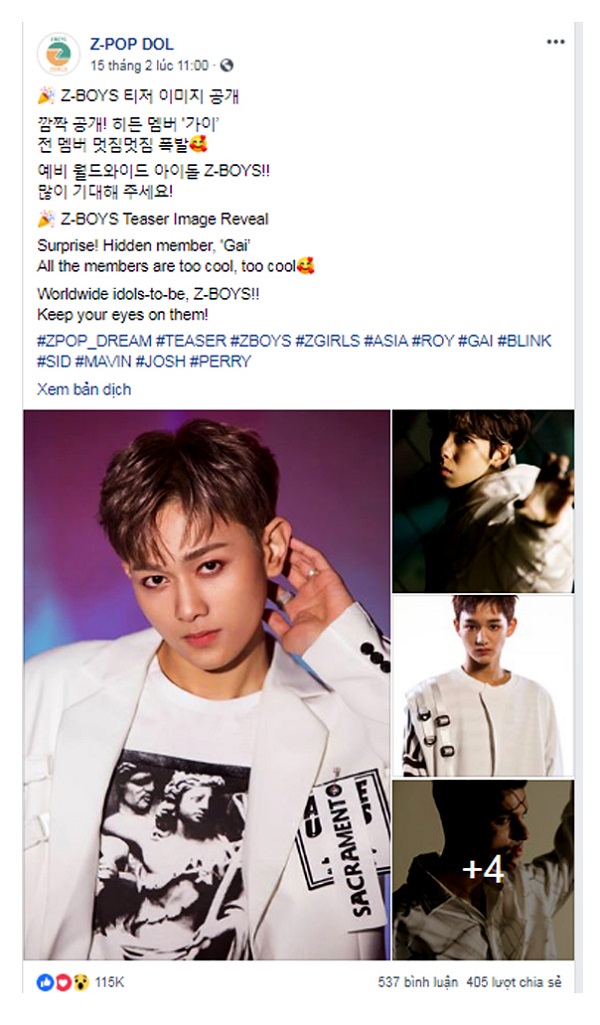
Task: Click the public globe privacy icon
Action: point(227,65)
